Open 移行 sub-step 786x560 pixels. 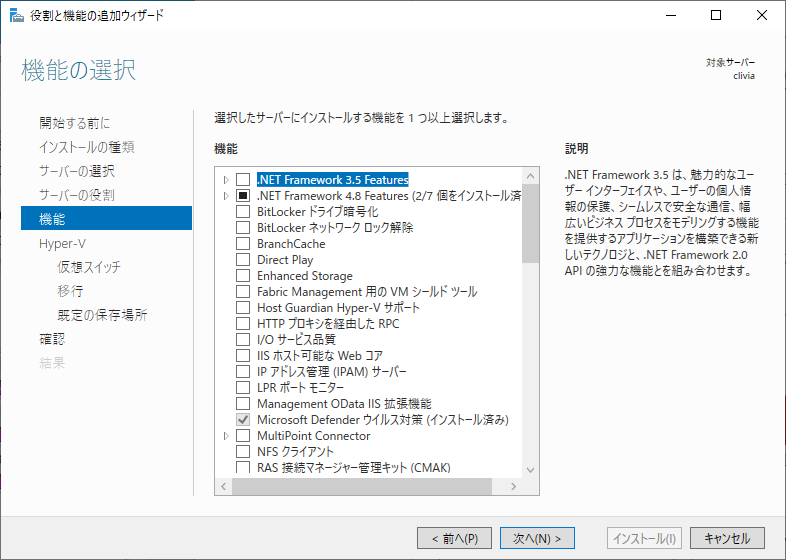pyautogui.click(x=70, y=291)
